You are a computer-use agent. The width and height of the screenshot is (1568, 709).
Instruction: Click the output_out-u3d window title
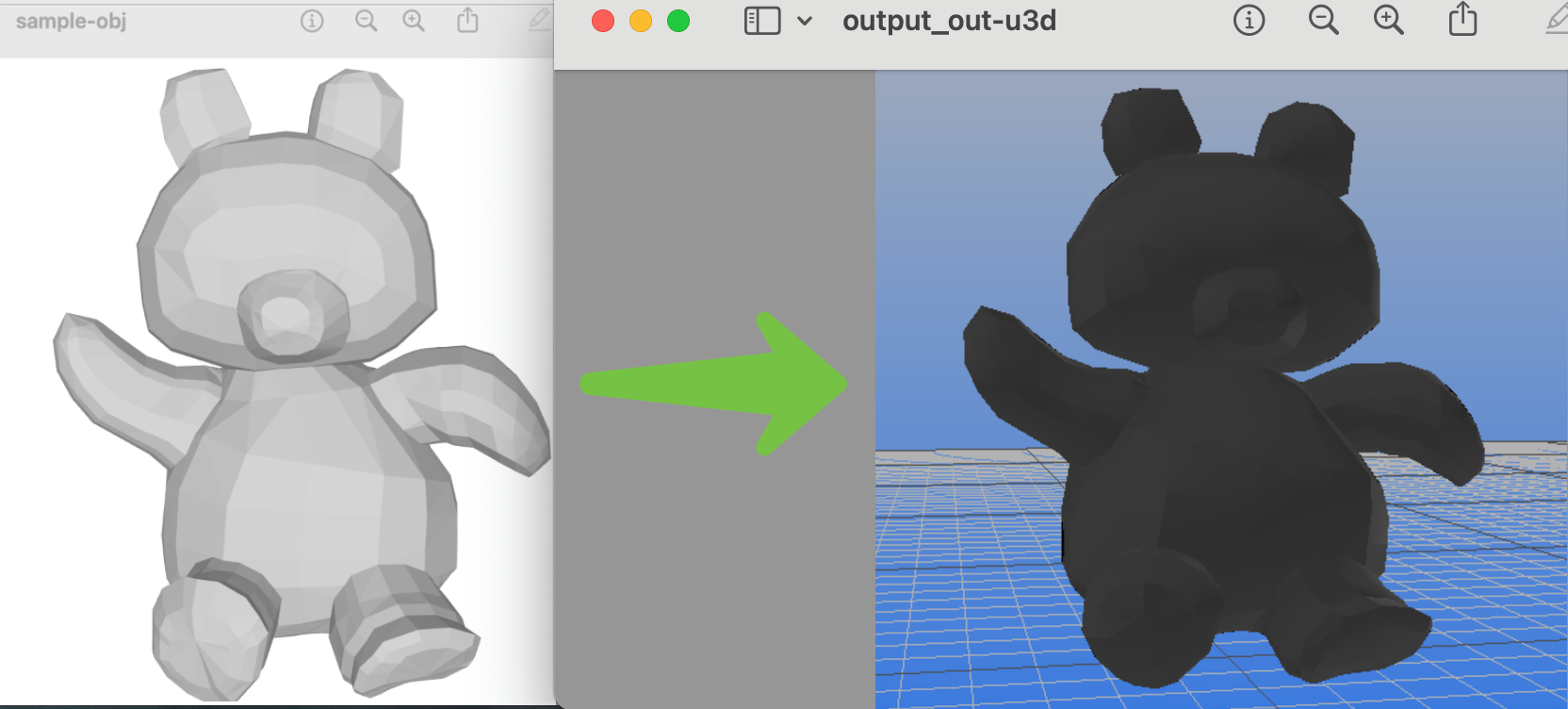(x=949, y=21)
